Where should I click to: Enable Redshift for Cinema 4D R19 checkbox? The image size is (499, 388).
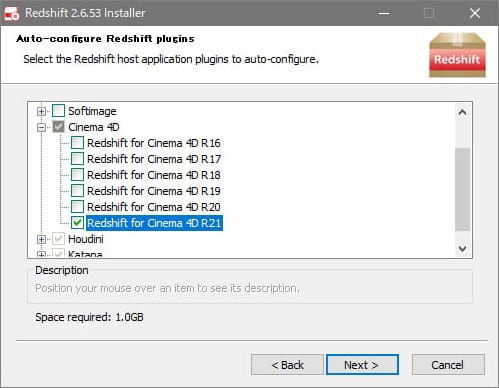77,191
